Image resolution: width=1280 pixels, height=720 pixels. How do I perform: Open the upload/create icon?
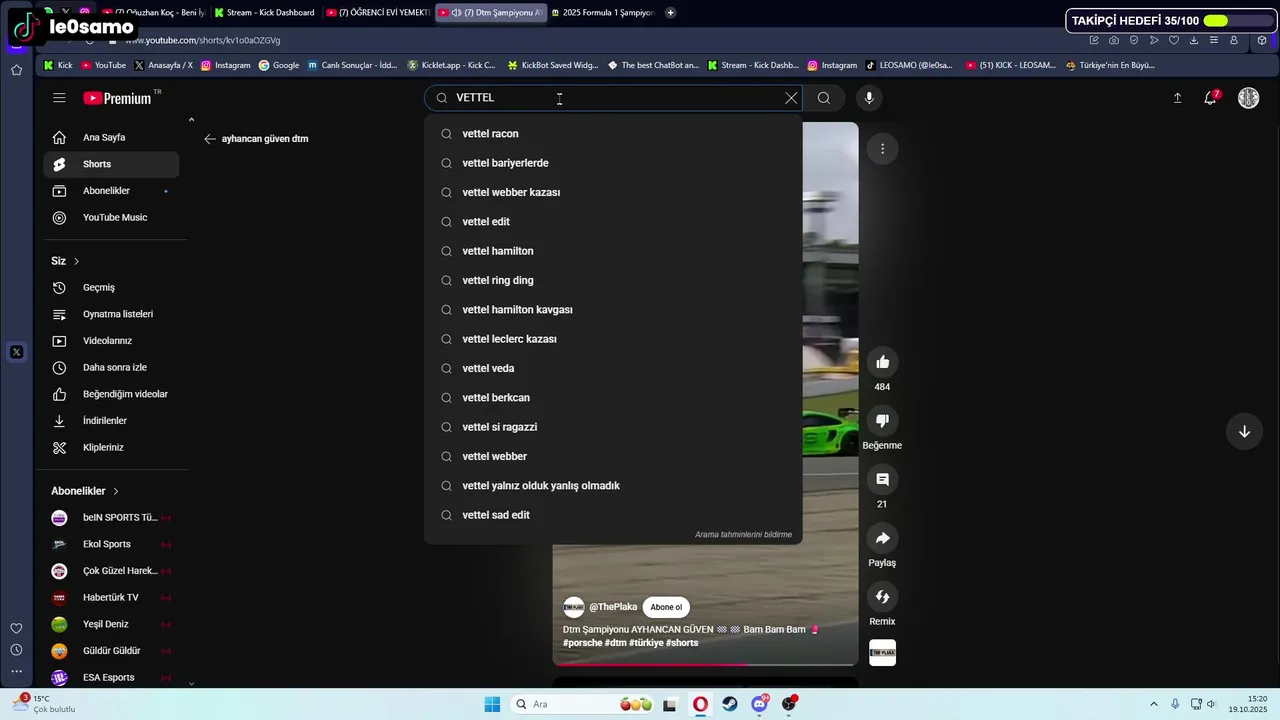pyautogui.click(x=1177, y=98)
